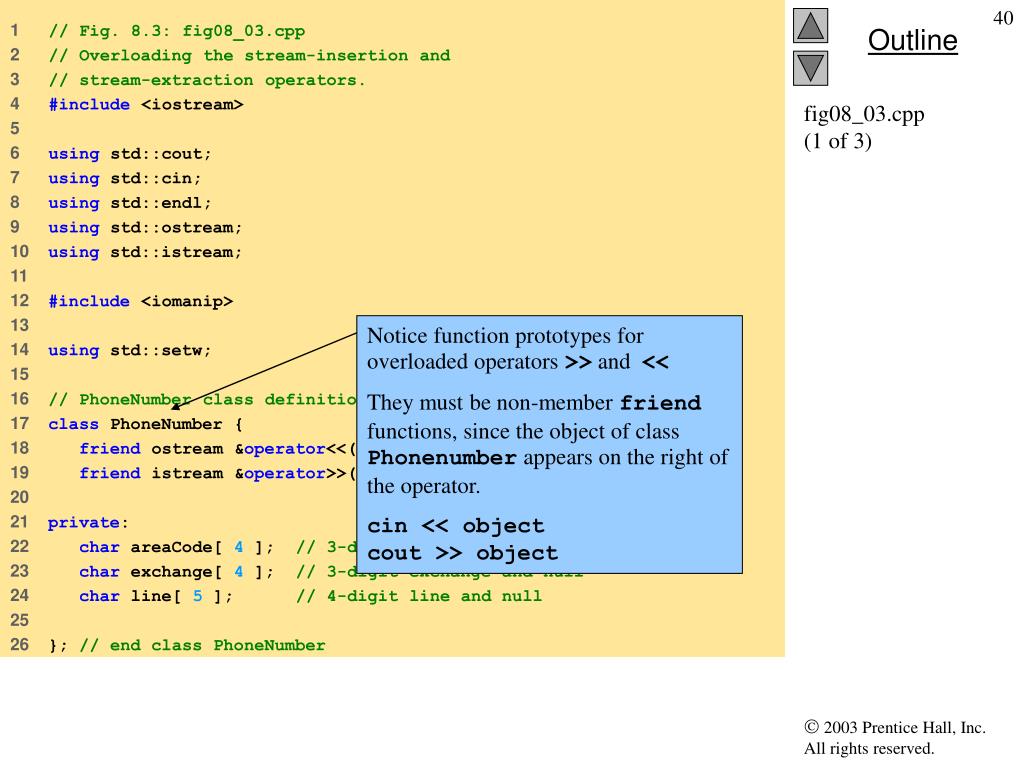Click the fig08_03.cpp label under Outline

tap(864, 114)
